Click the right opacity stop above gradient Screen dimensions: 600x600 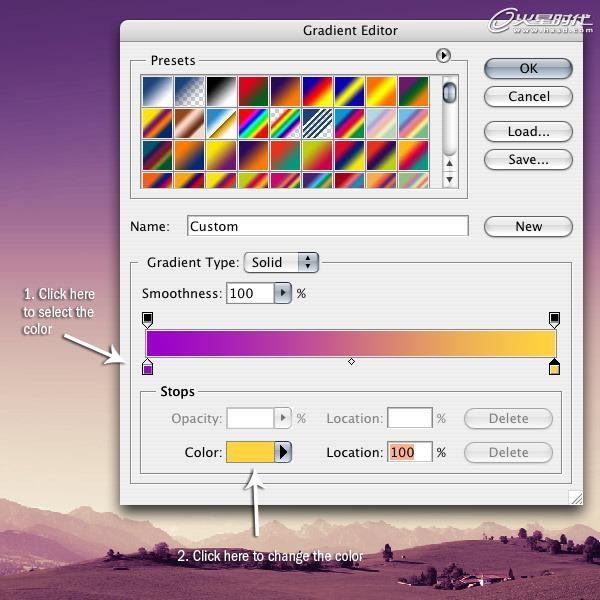point(554,319)
